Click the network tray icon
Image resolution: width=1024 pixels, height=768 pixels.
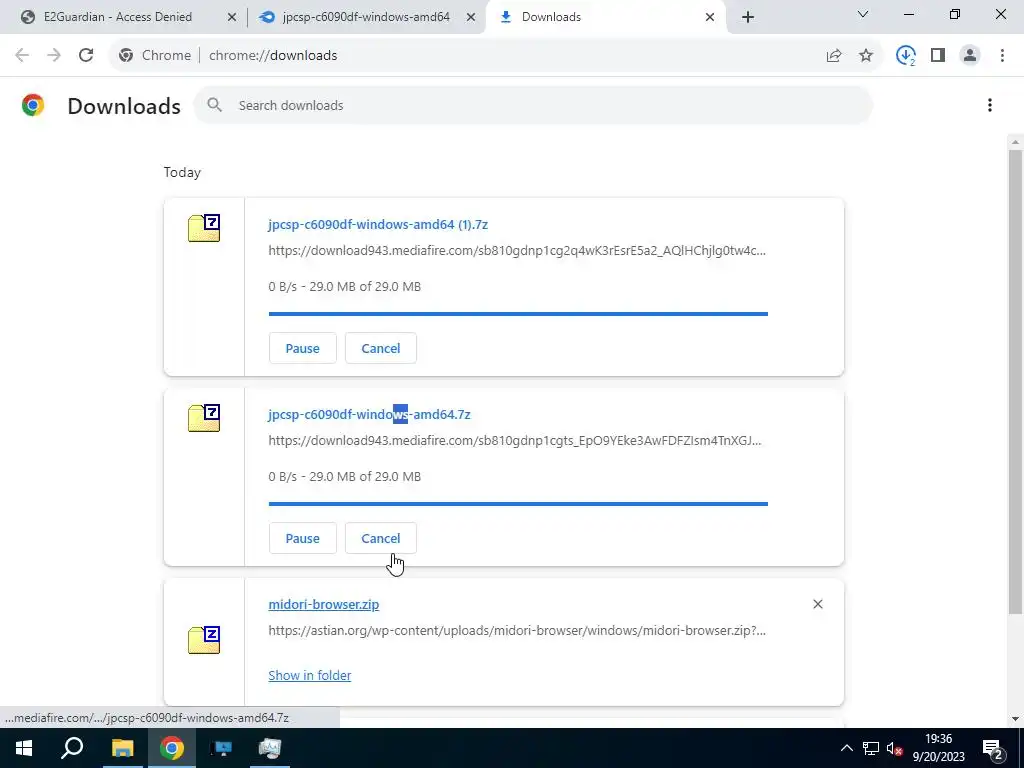click(x=871, y=748)
